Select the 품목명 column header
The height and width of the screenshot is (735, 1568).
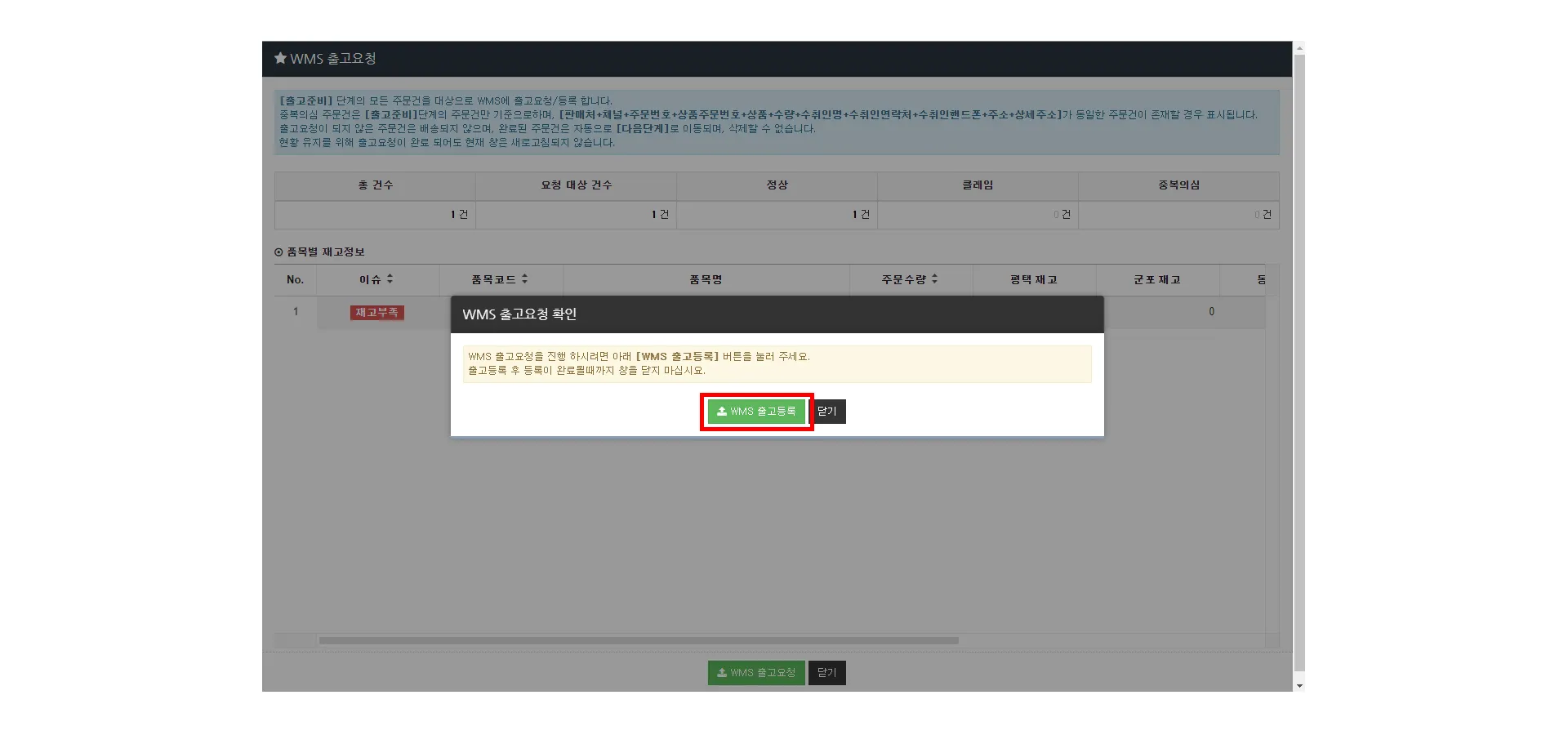(706, 279)
